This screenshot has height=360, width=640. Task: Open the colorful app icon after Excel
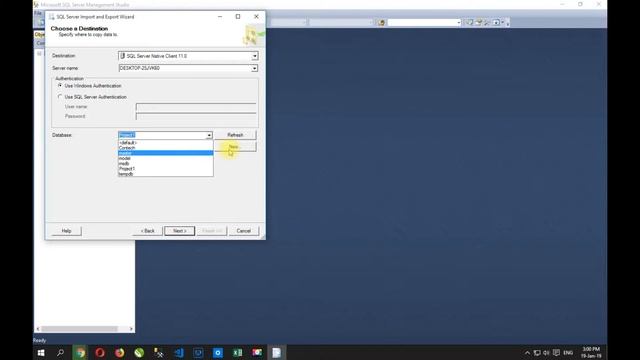click(257, 353)
